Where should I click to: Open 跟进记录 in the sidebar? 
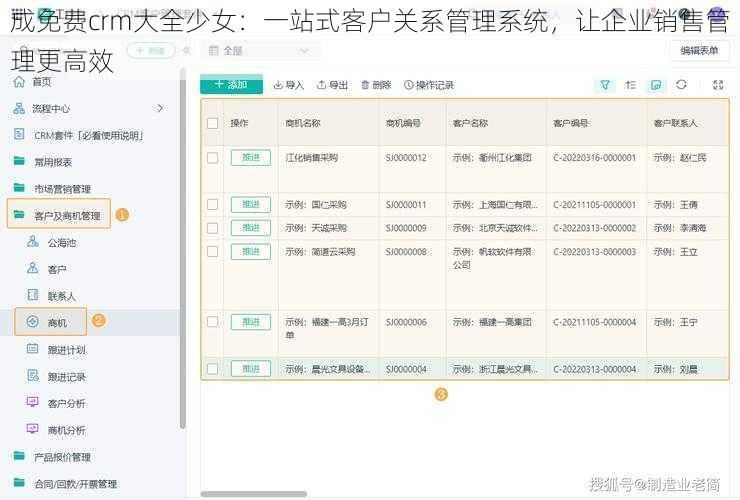(x=66, y=377)
